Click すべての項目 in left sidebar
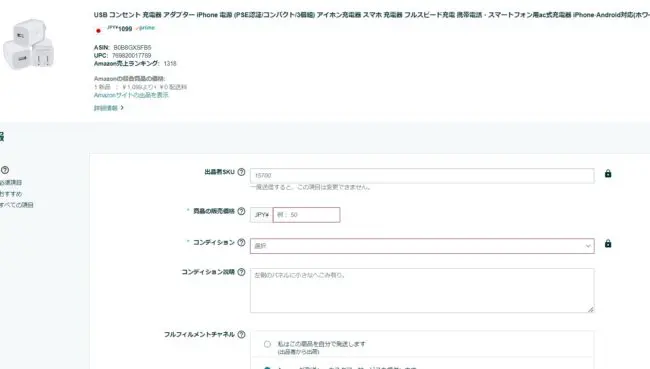 coord(17,205)
